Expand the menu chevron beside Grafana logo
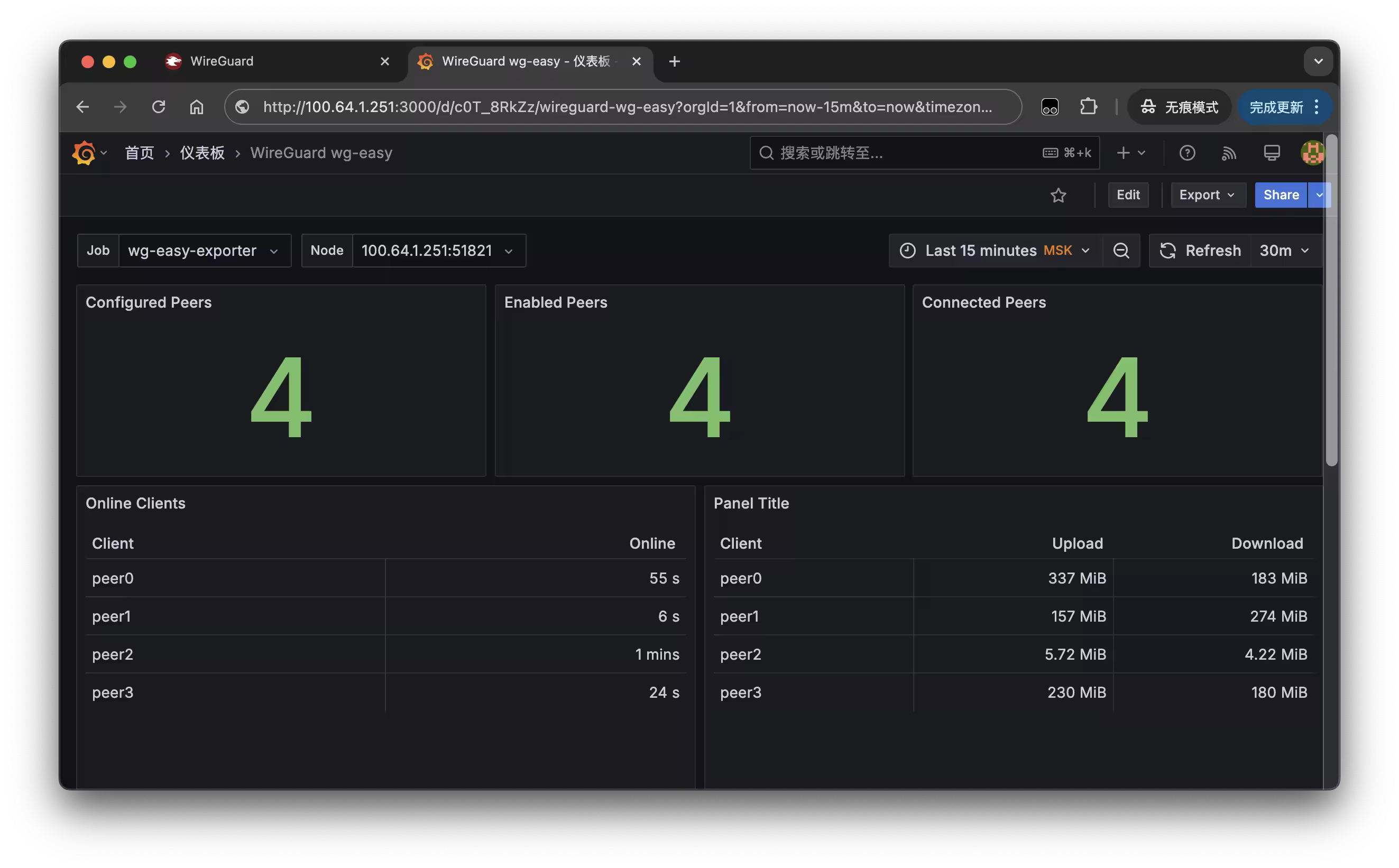The image size is (1399, 868). 104,153
